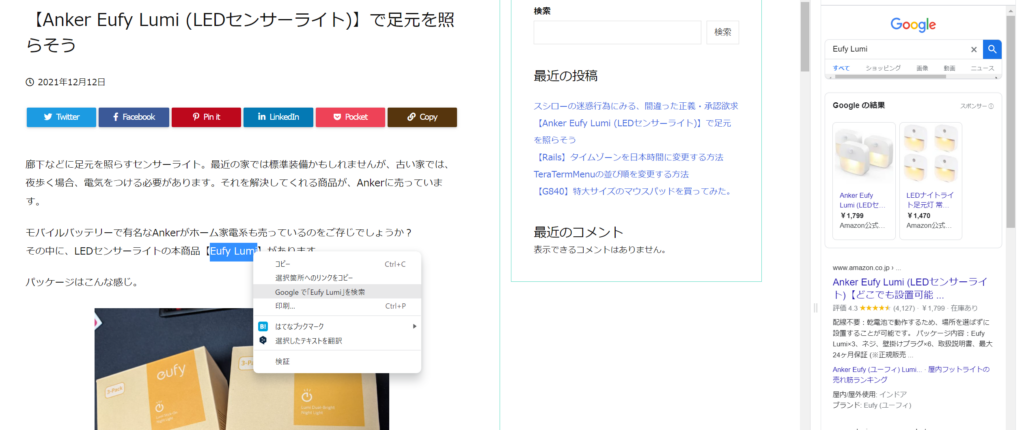Open the はてなブックマーク submenu entry

click(x=338, y=326)
